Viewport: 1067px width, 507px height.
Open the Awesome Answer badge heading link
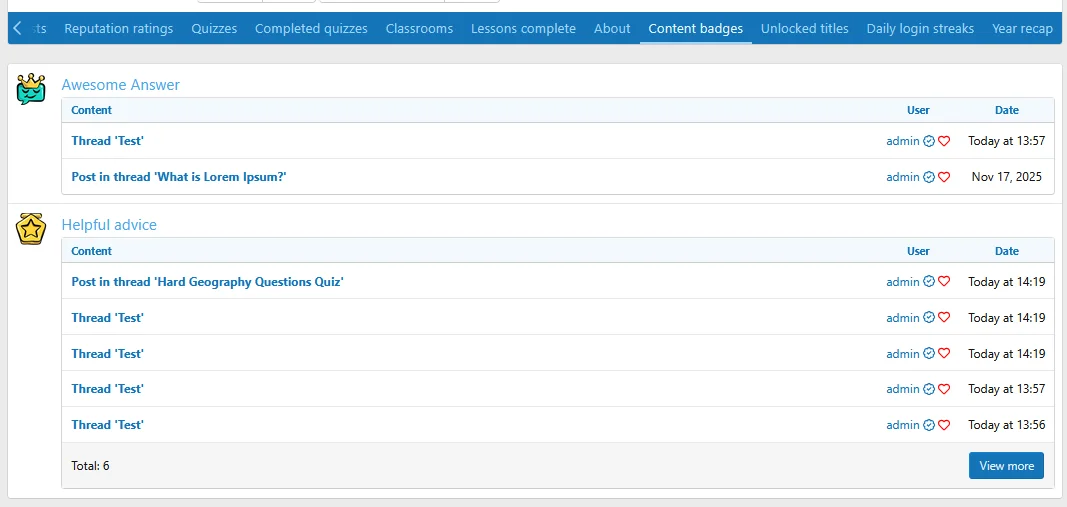pyautogui.click(x=120, y=85)
